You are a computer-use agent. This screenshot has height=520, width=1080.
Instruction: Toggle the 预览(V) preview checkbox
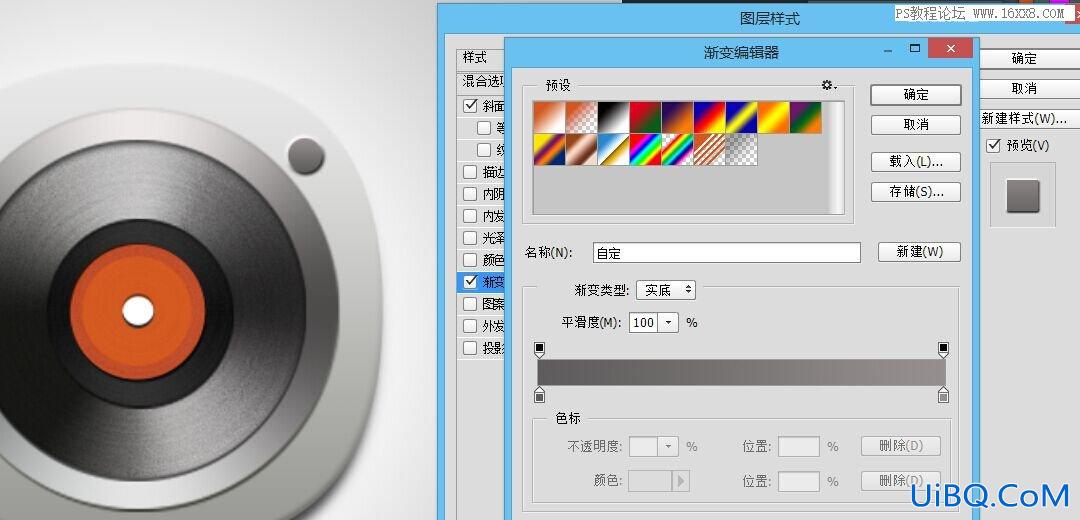click(993, 145)
